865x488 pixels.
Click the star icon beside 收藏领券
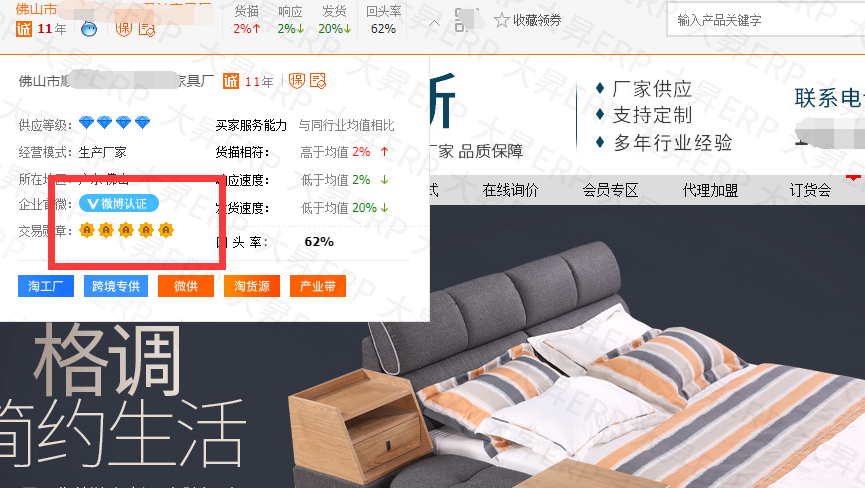pos(501,20)
